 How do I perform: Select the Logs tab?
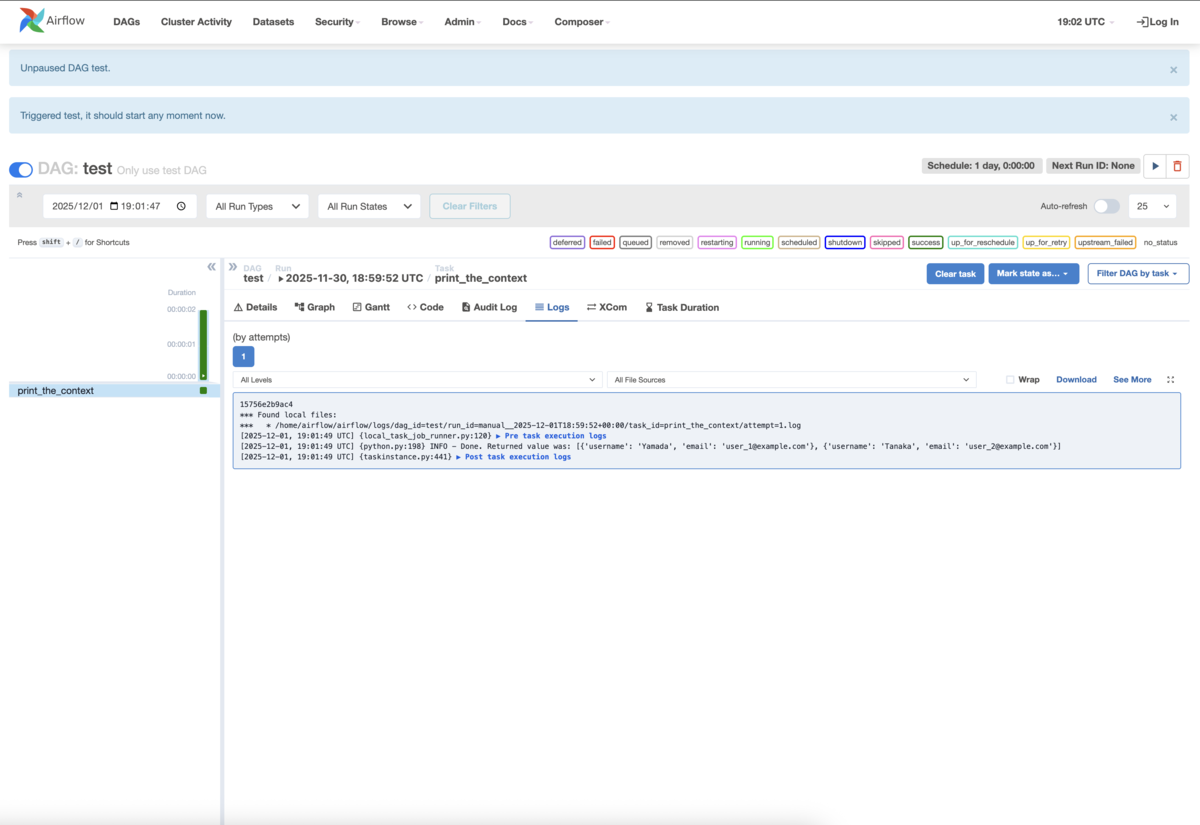tap(552, 307)
